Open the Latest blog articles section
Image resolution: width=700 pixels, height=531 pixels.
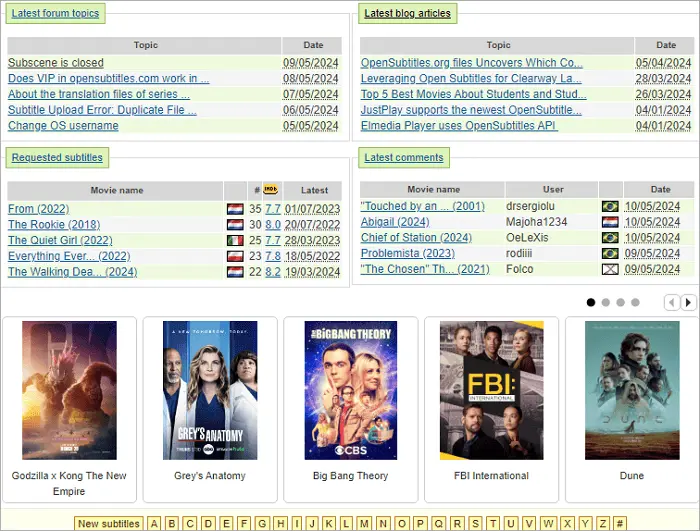click(x=408, y=14)
